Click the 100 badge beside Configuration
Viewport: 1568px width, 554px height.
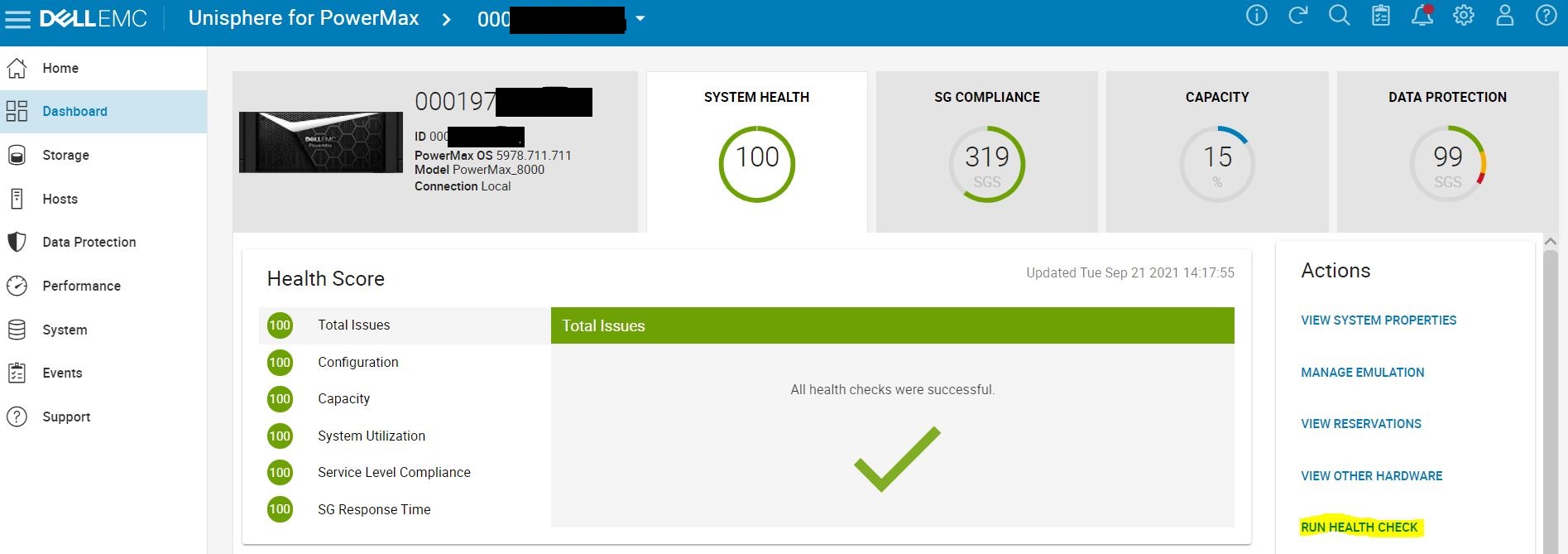(280, 362)
